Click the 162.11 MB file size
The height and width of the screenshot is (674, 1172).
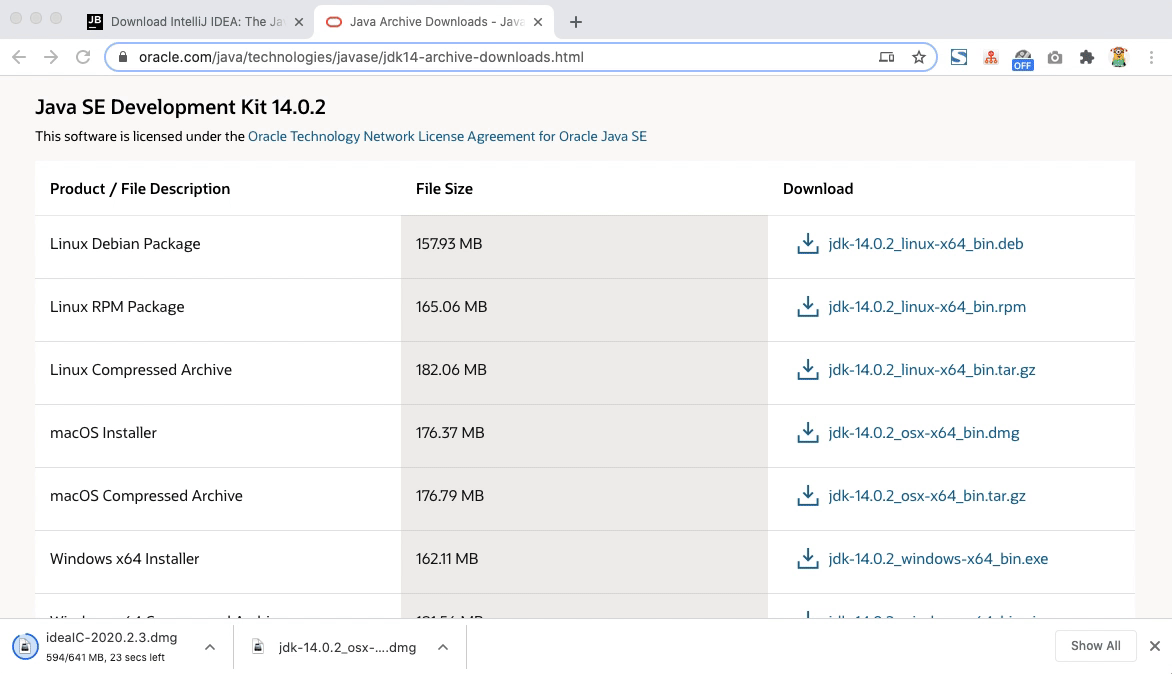point(447,558)
